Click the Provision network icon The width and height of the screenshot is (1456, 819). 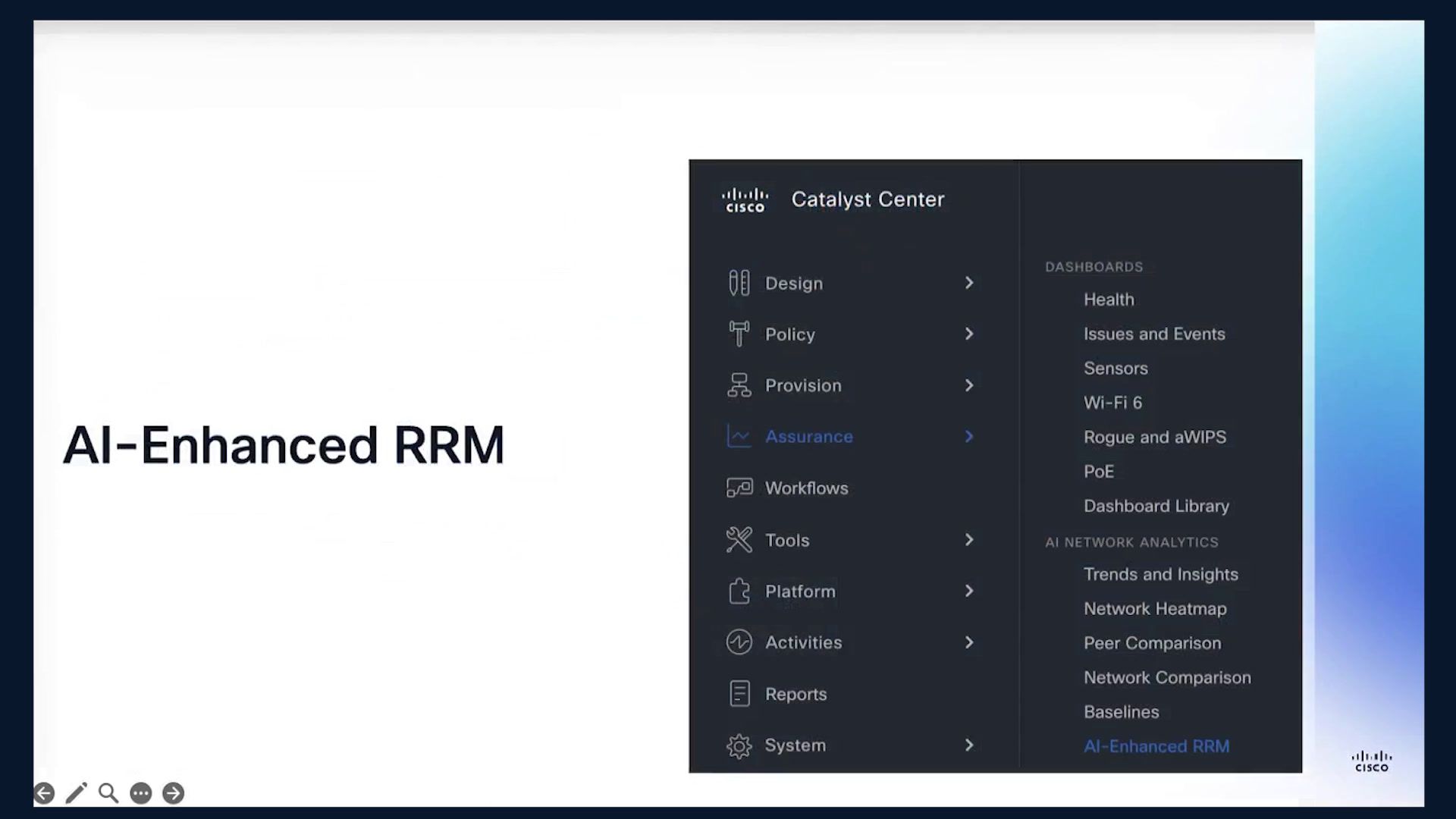(739, 385)
